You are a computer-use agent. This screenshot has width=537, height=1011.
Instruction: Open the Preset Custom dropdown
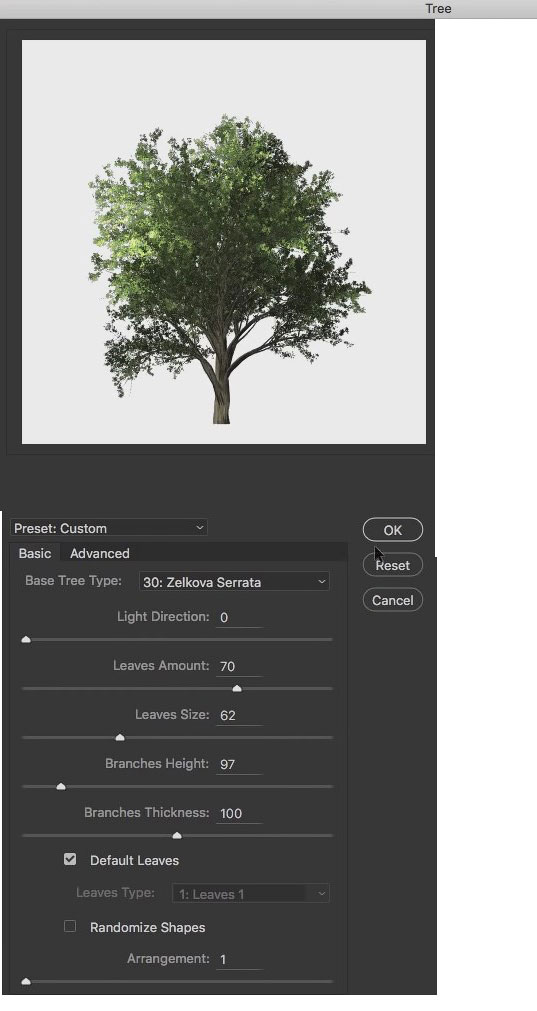coord(109,528)
